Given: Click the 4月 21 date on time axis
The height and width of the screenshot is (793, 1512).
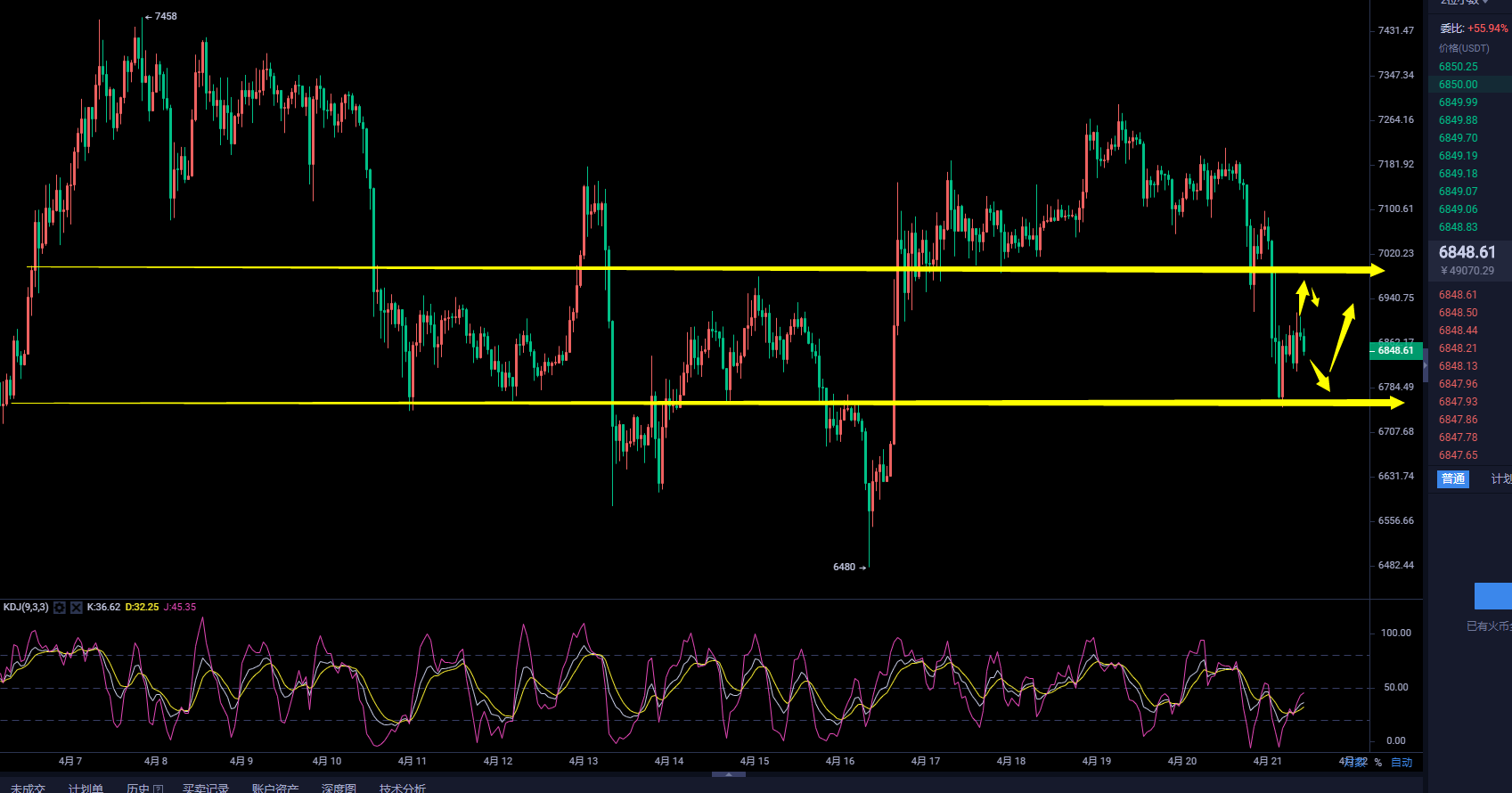Looking at the screenshot, I should [1268, 761].
